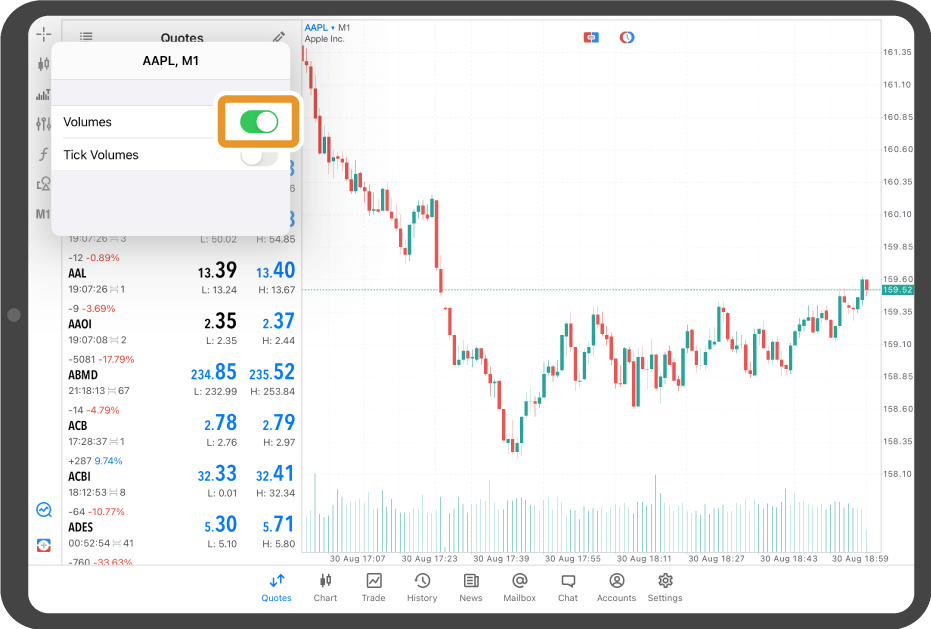Open the objects shapes icon
Image resolution: width=931 pixels, height=629 pixels.
coord(43,184)
